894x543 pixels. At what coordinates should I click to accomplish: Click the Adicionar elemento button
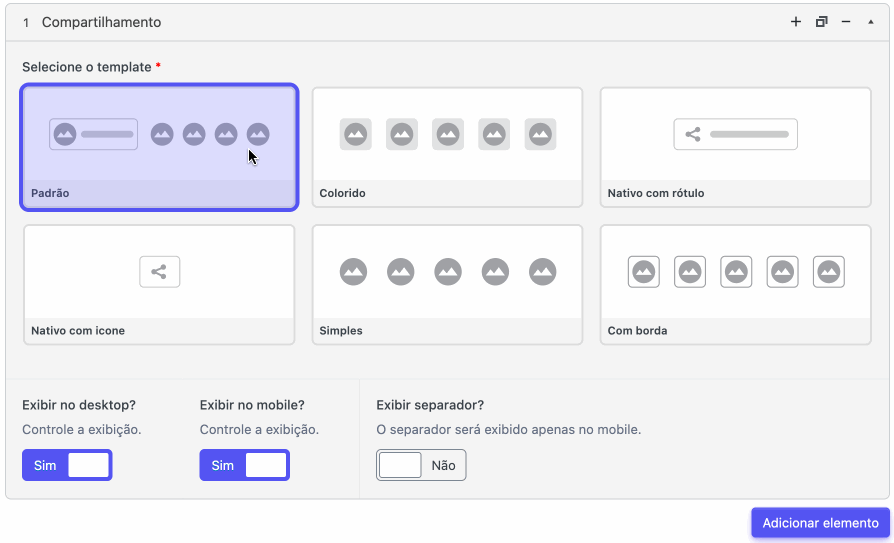(x=820, y=523)
